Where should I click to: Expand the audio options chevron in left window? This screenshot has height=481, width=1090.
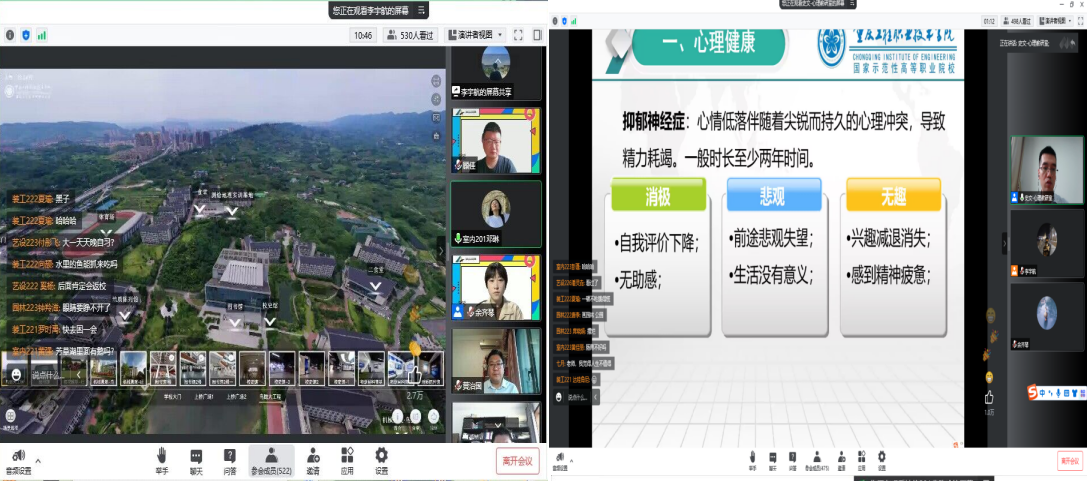pos(38,460)
